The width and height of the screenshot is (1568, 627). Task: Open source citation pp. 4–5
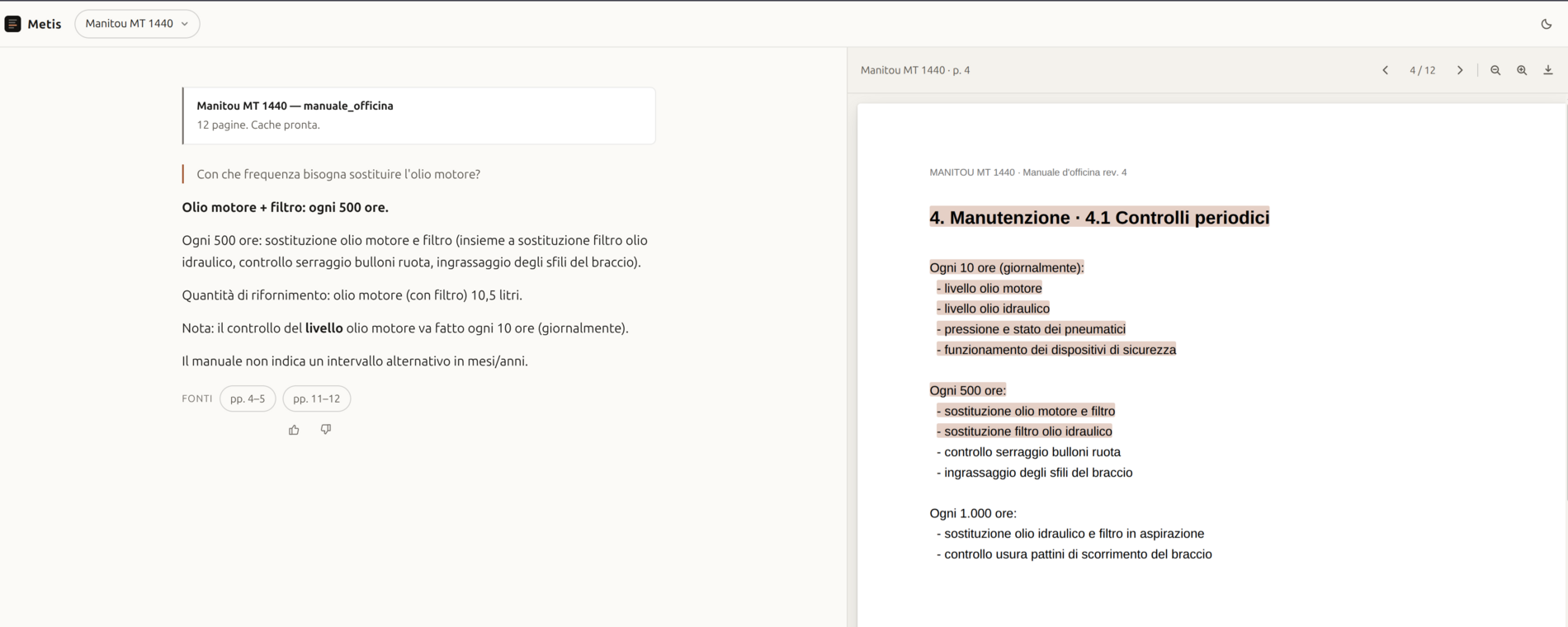click(248, 398)
